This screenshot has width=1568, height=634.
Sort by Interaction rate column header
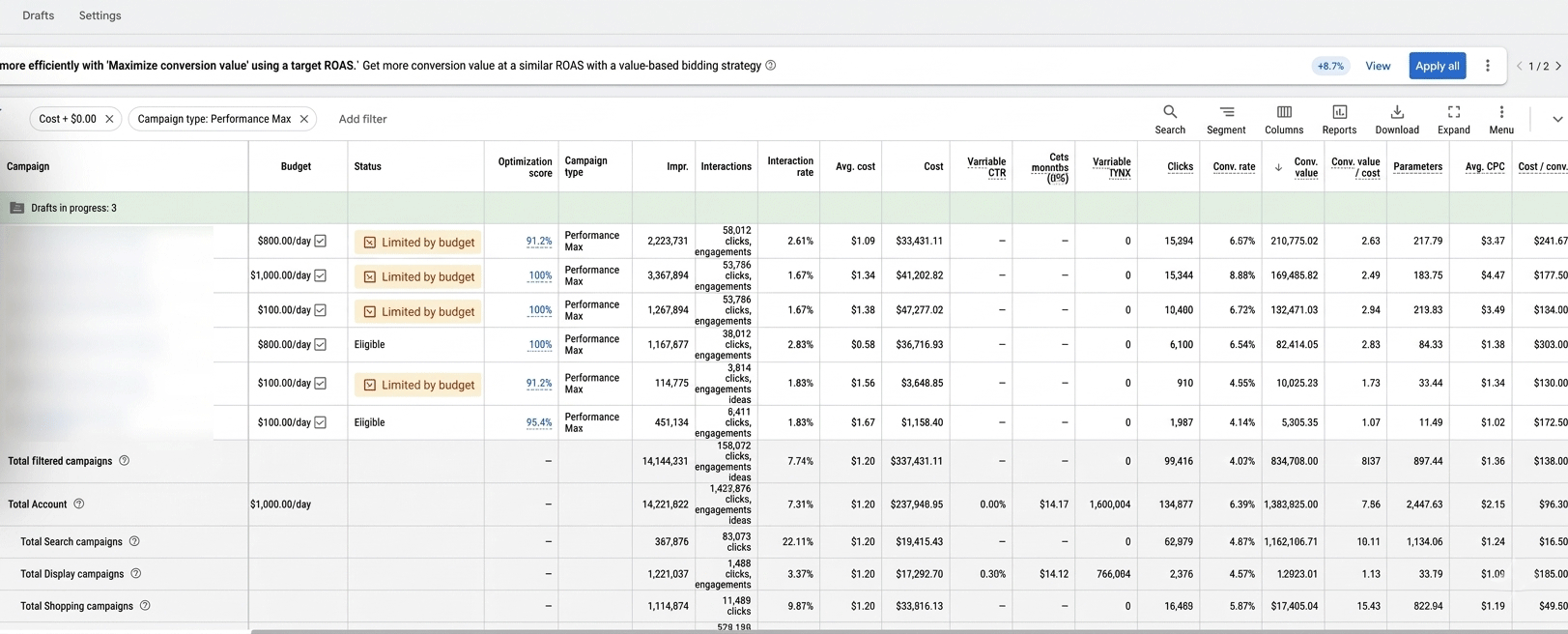point(790,166)
